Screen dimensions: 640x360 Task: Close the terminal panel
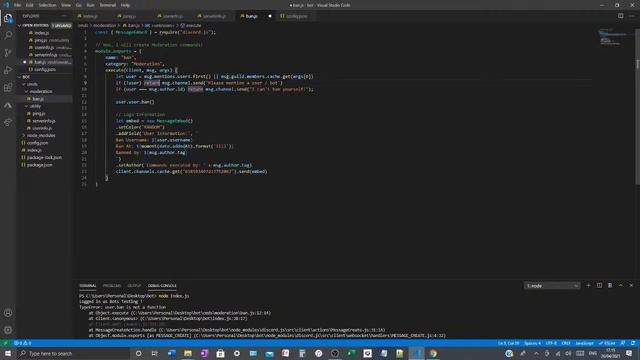(631, 286)
